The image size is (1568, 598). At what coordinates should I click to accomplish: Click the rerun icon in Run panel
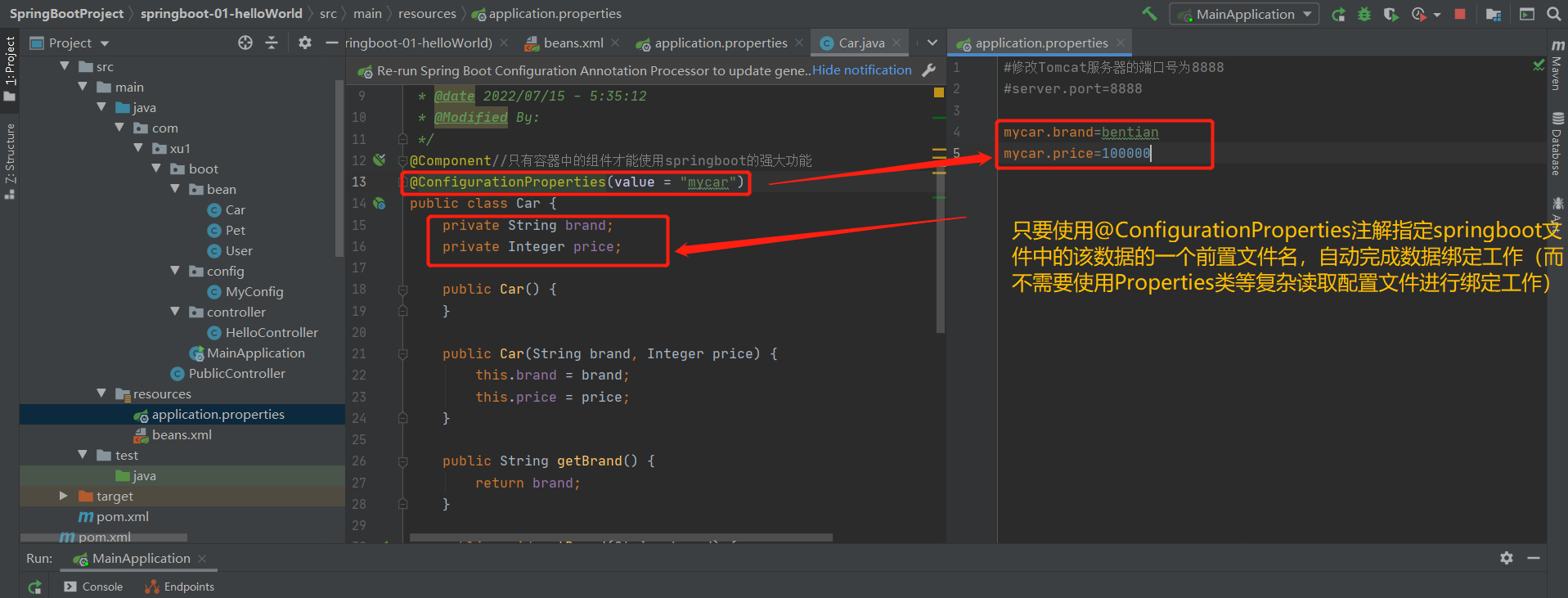pos(34,587)
